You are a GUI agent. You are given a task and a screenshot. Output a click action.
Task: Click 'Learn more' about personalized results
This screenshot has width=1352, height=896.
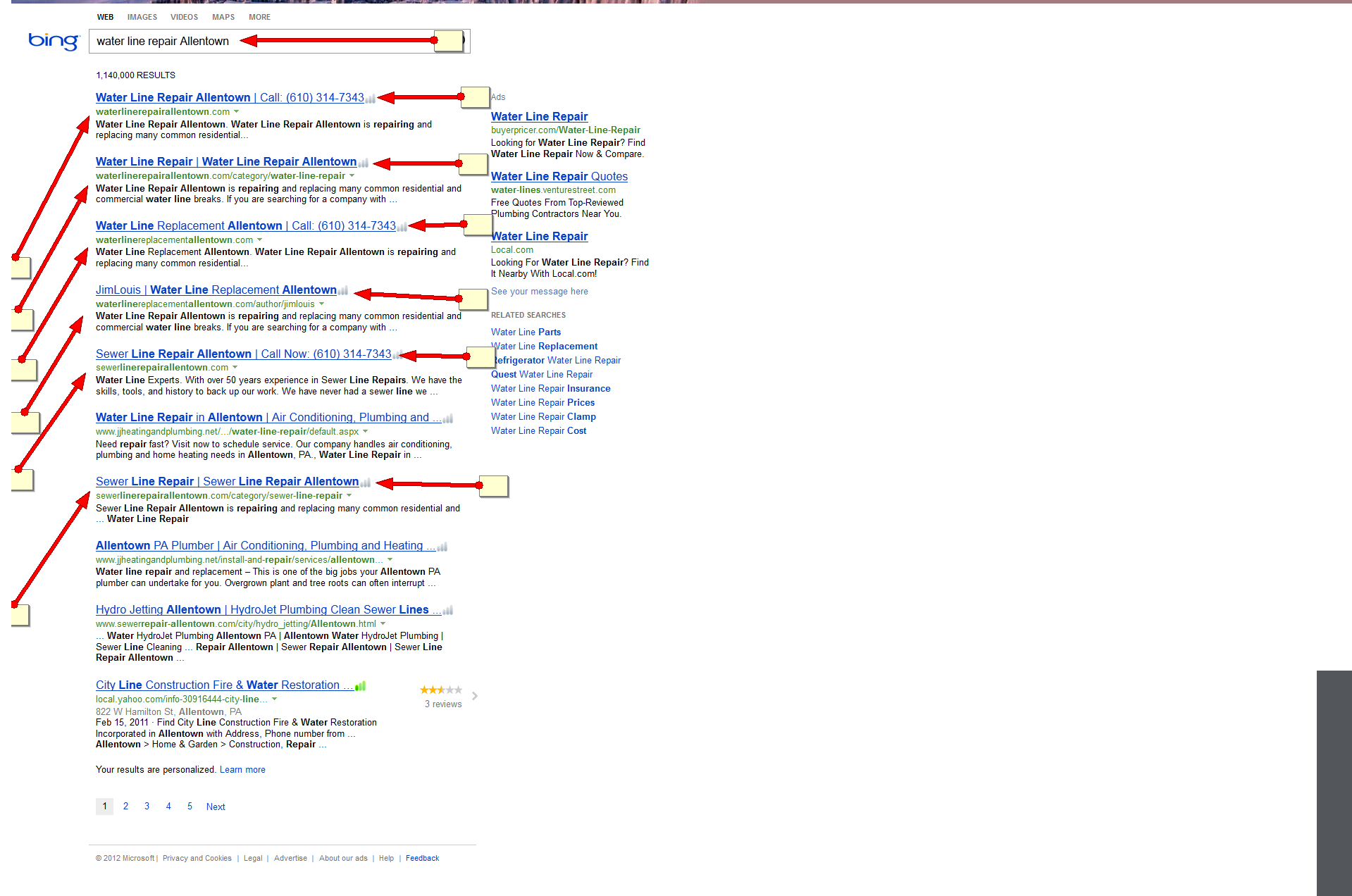point(242,770)
